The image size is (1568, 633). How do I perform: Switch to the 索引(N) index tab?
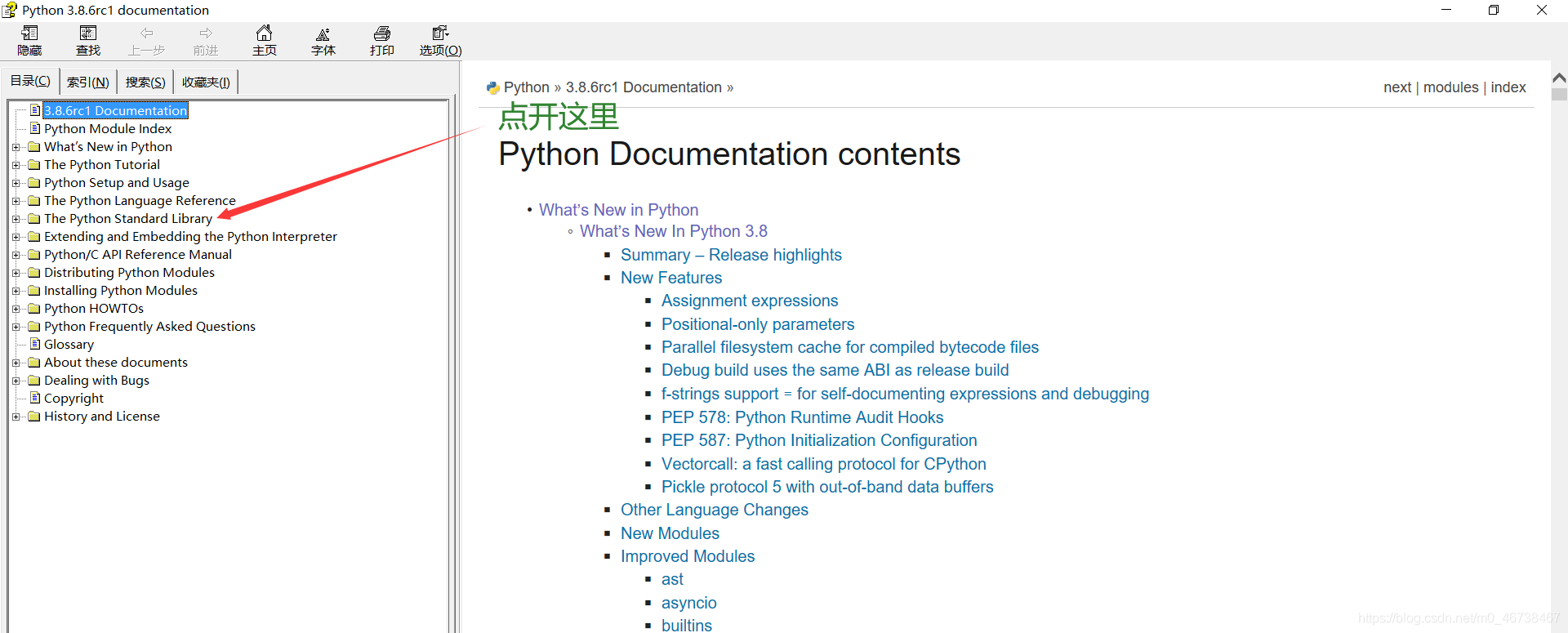(88, 82)
